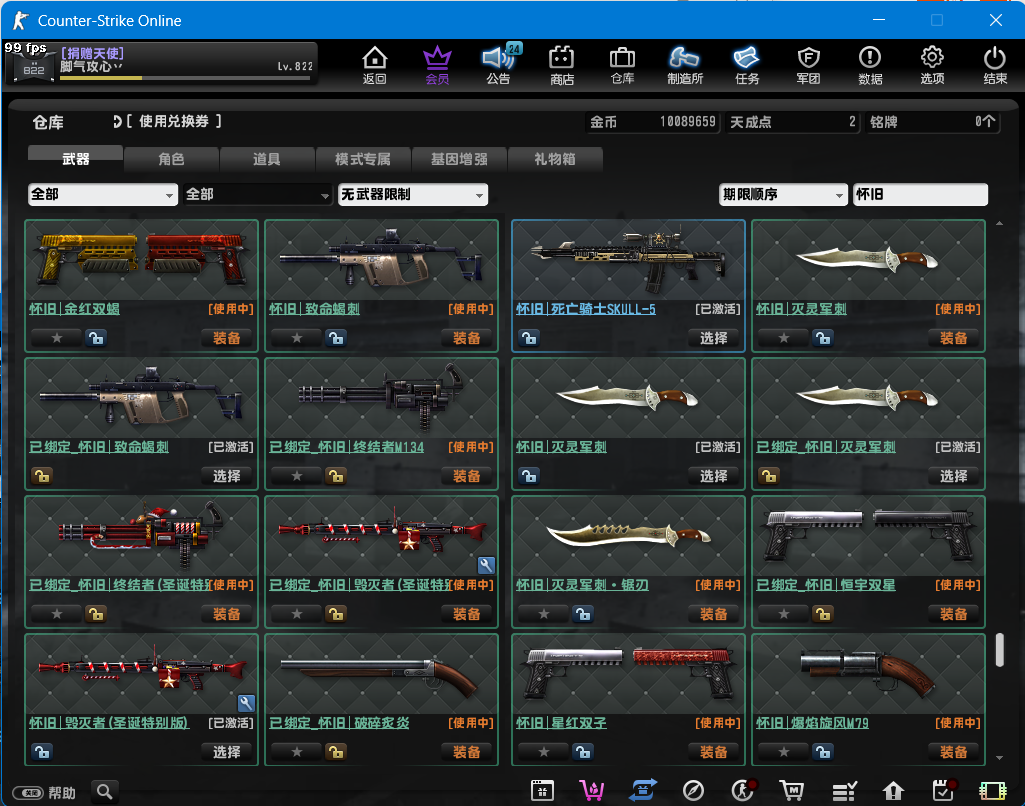Open the 数据 stats icon
Viewport: 1025px width, 806px height.
870,65
